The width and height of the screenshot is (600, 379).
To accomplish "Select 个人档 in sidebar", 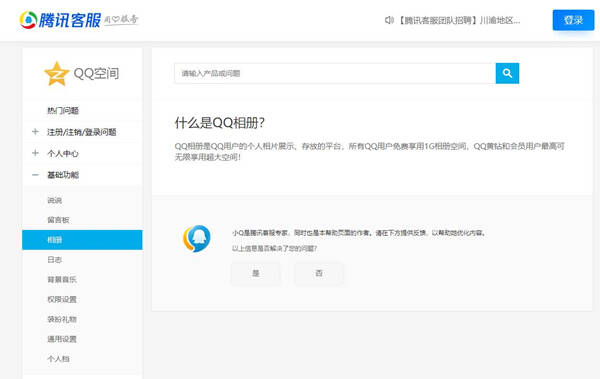I will tap(58, 359).
